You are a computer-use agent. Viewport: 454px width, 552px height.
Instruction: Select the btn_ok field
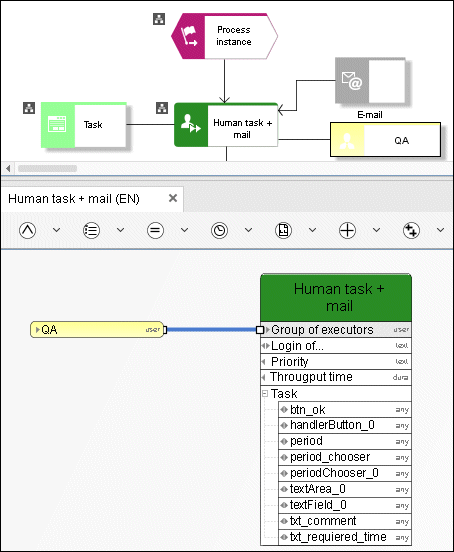click(345, 410)
